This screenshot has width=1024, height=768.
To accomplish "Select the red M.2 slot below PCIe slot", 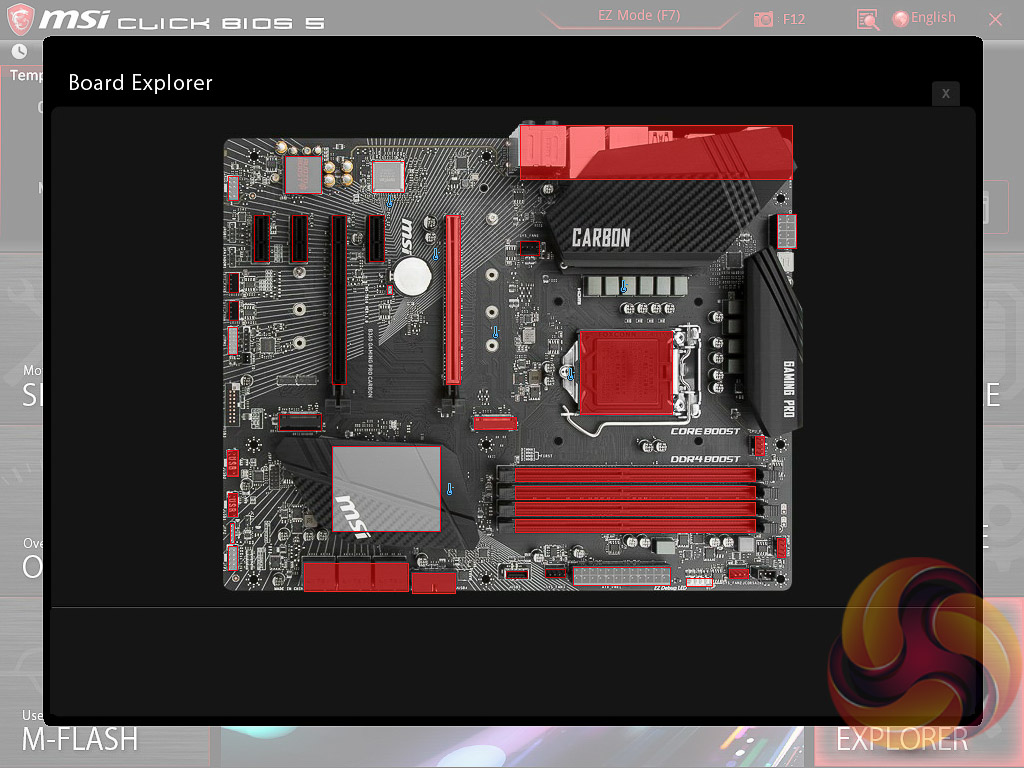I will [x=495, y=423].
